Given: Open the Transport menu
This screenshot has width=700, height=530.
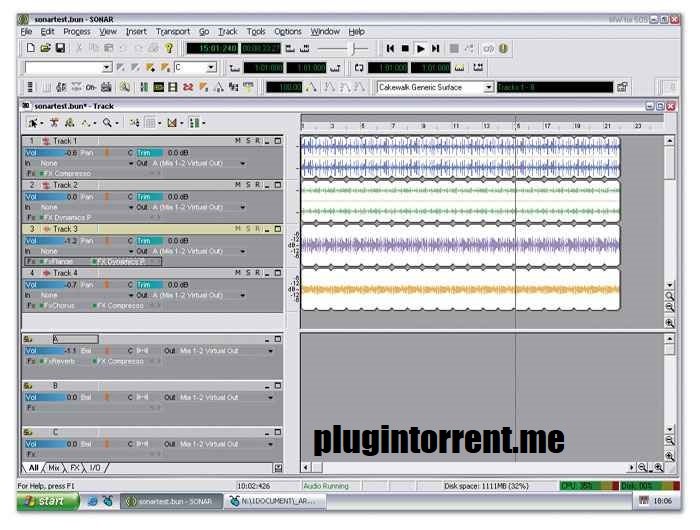Looking at the screenshot, I should [x=173, y=32].
